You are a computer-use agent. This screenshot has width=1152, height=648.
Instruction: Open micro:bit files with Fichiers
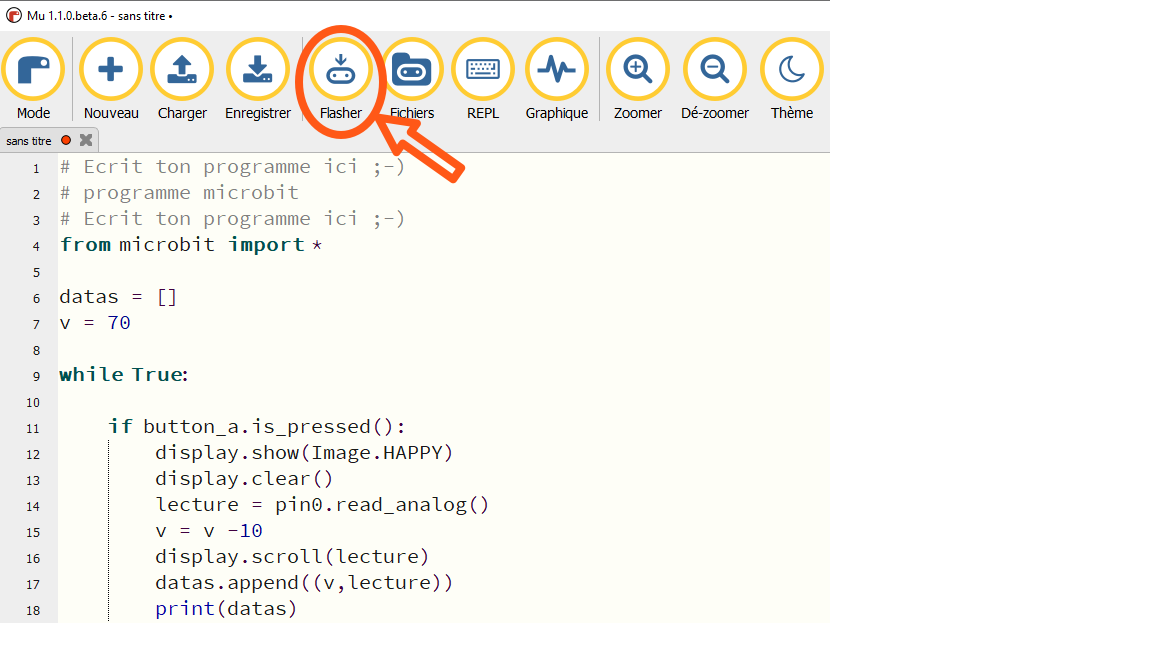click(411, 79)
